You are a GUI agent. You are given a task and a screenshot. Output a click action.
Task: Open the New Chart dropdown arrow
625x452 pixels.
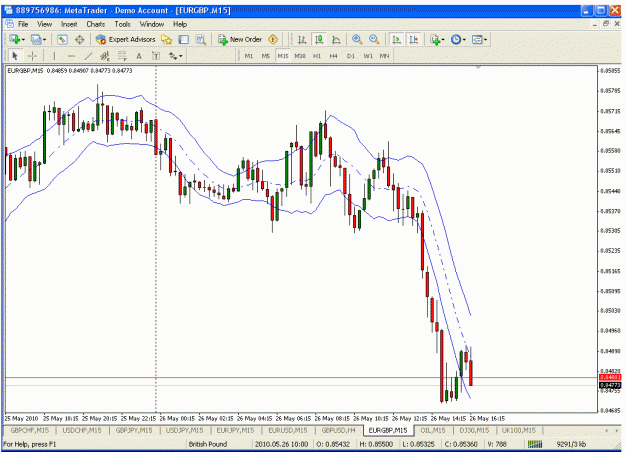(x=23, y=39)
